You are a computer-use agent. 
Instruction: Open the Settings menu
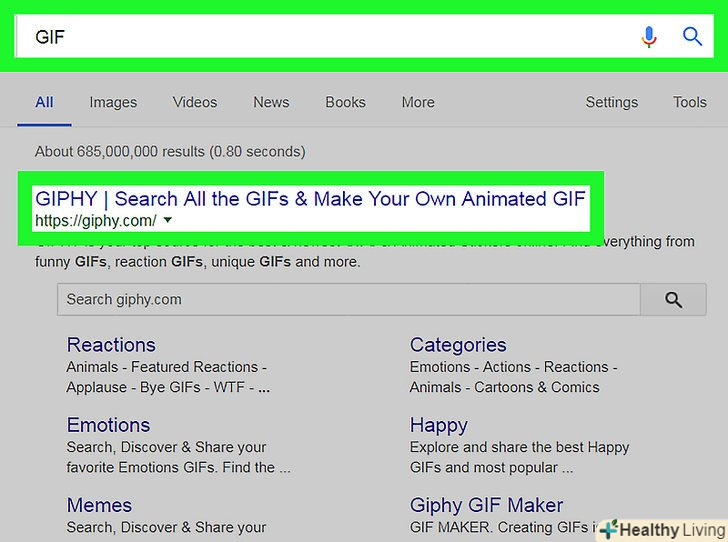[611, 102]
